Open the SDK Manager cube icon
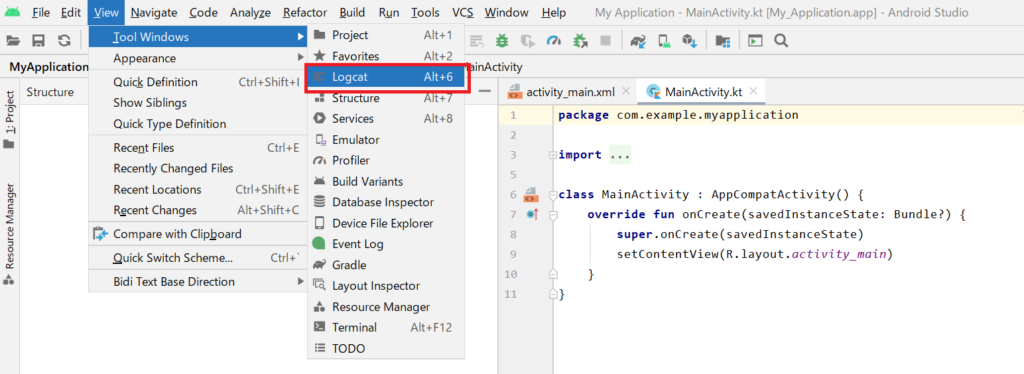This screenshot has width=1024, height=374. coord(690,41)
